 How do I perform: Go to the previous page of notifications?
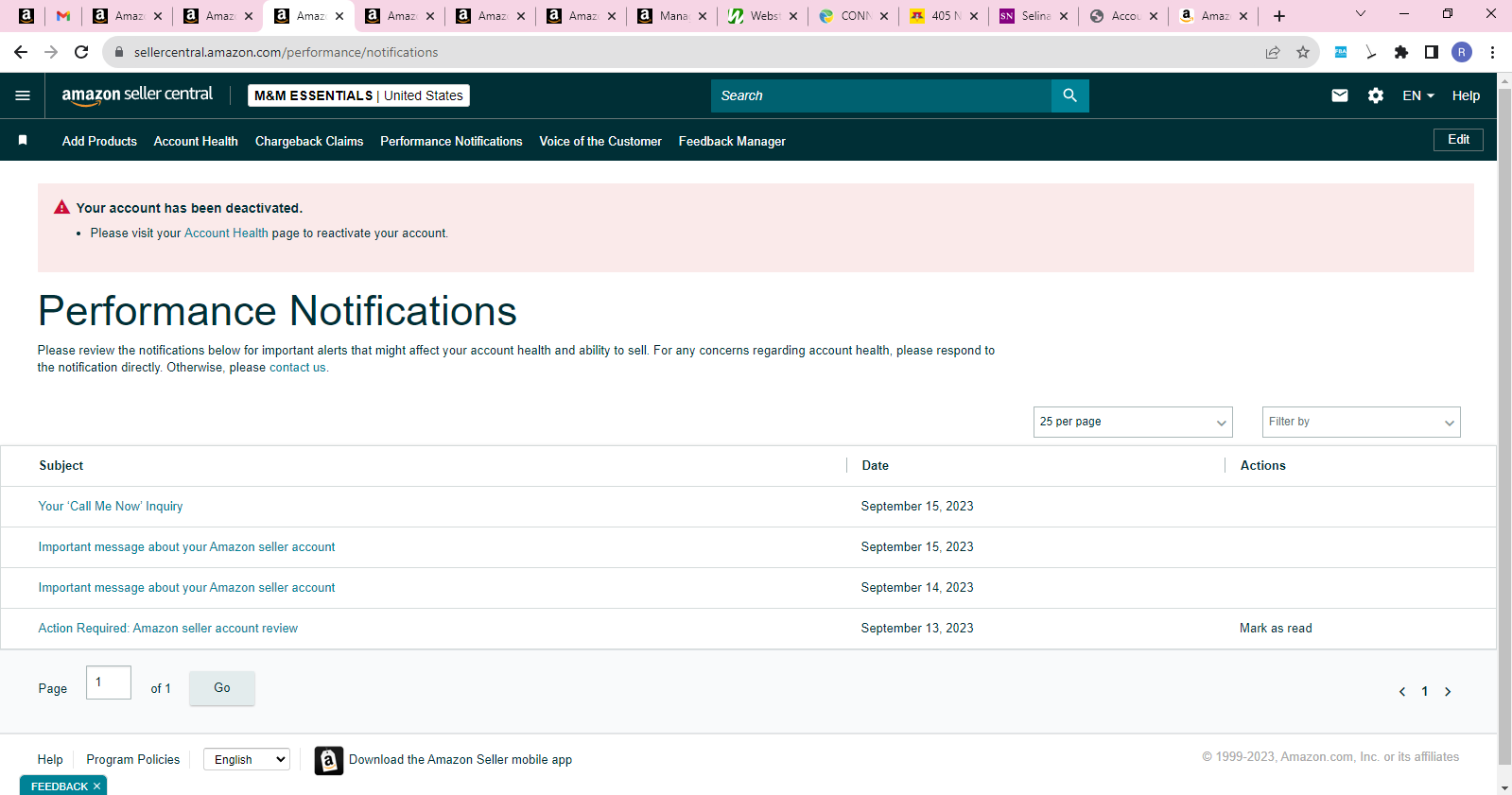click(x=1402, y=692)
